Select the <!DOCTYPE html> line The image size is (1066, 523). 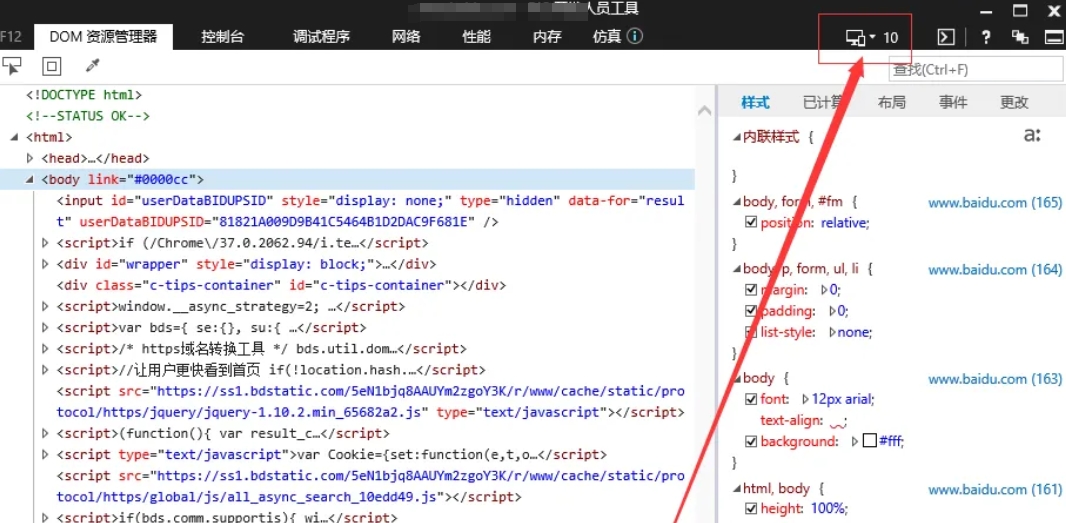tap(84, 95)
